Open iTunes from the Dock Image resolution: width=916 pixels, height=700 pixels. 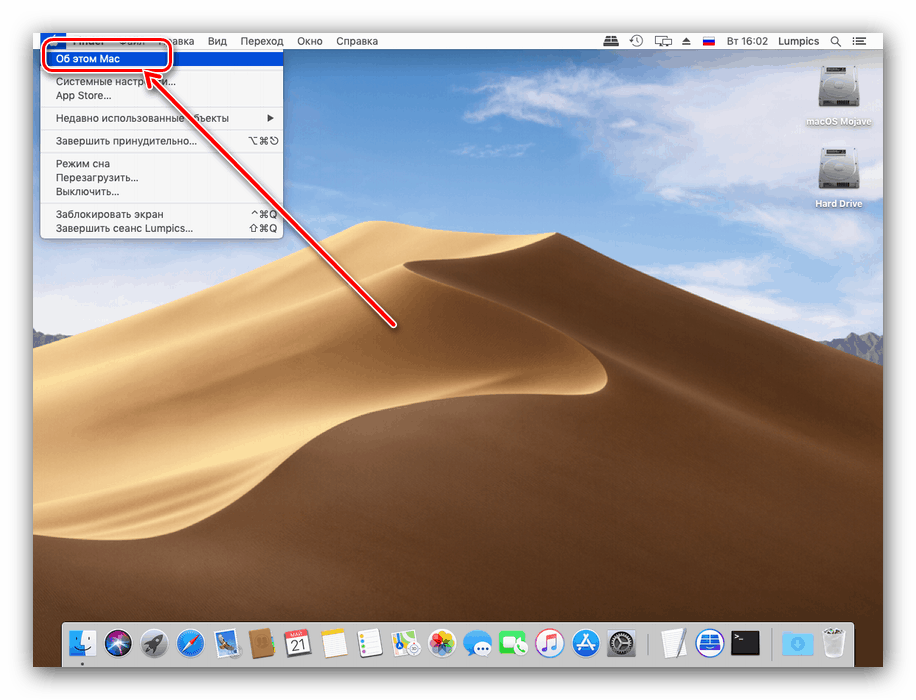[x=549, y=643]
